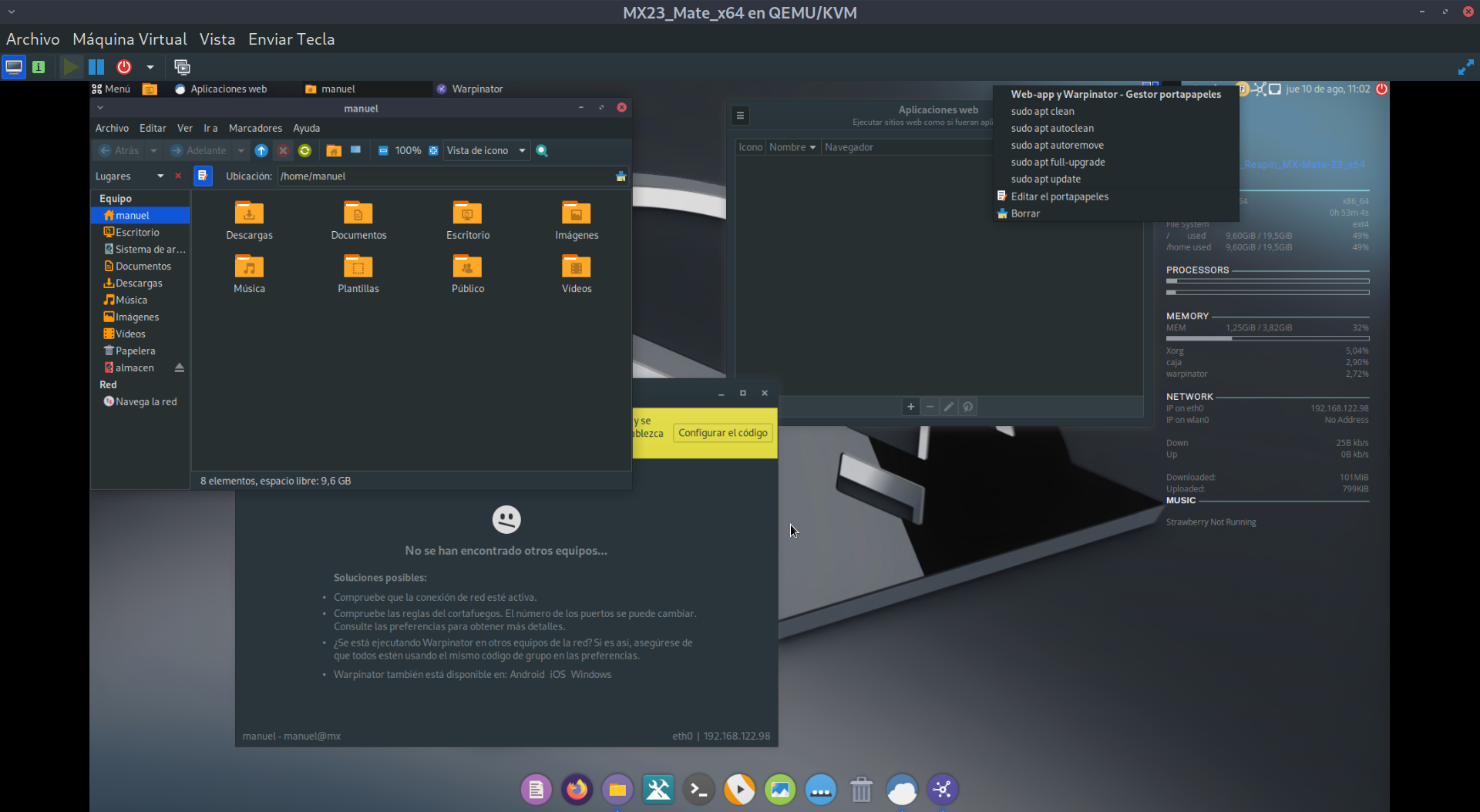Open the power options dropdown arrow beside the power icon
Image resolution: width=1480 pixels, height=812 pixels.
[x=150, y=67]
